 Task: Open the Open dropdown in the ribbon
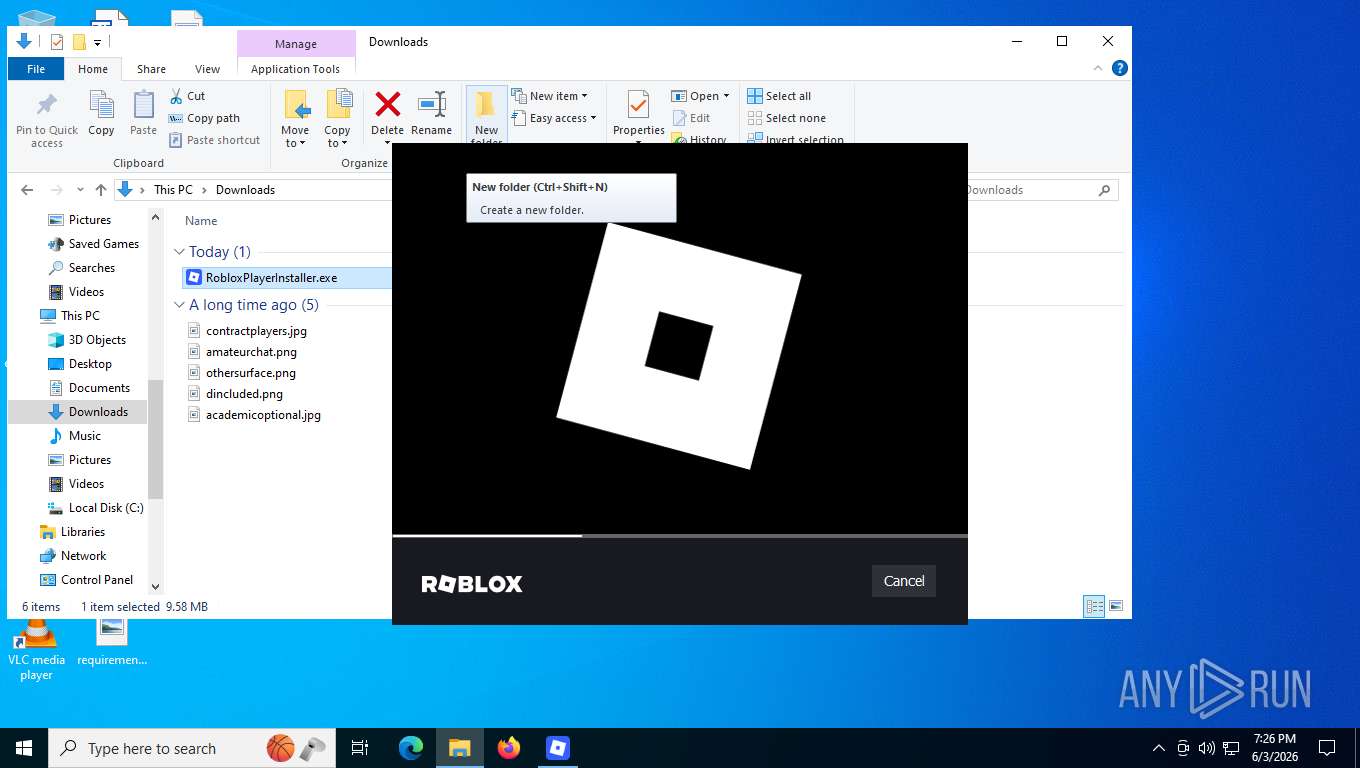point(701,96)
